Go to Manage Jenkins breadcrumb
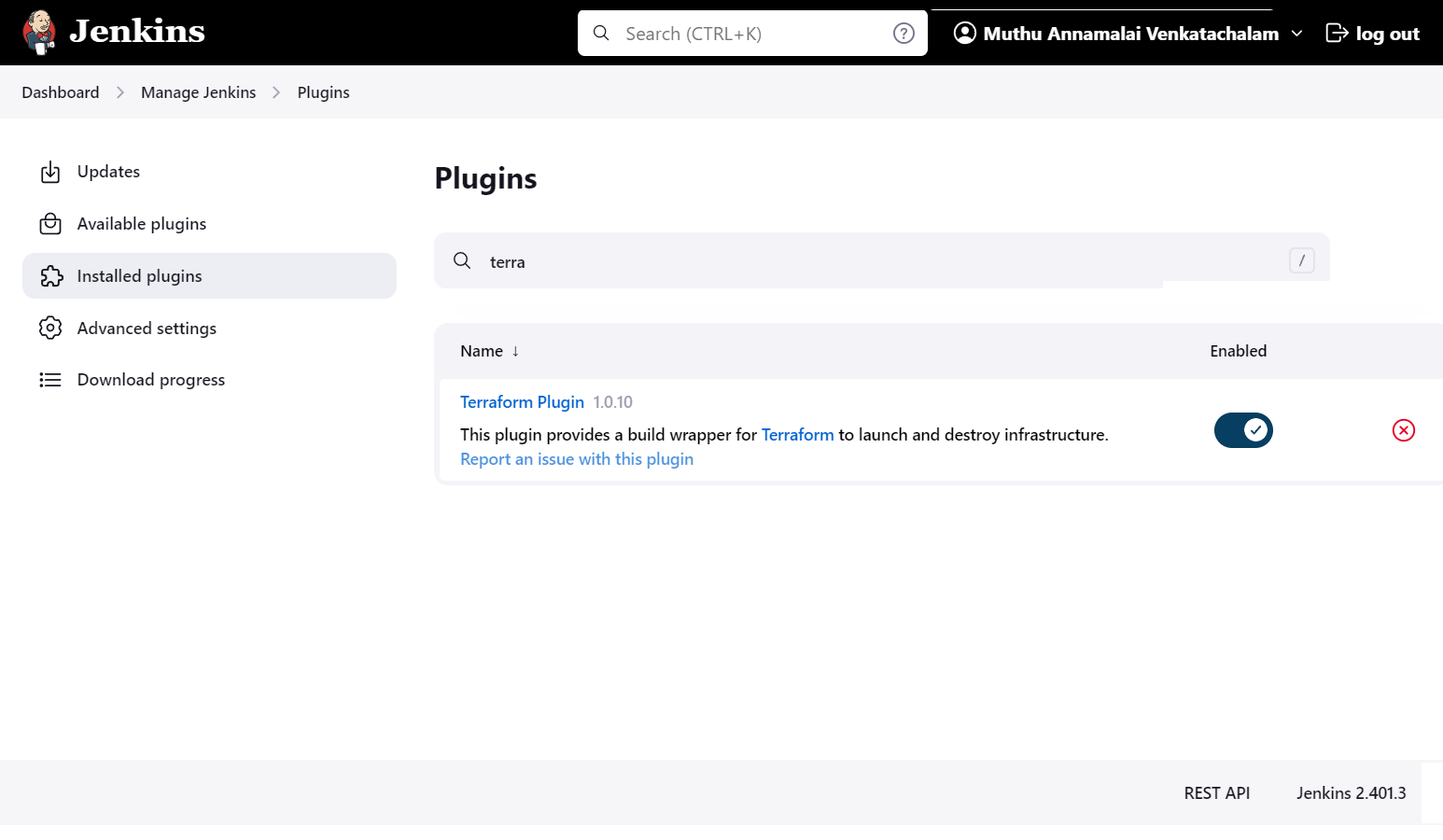The width and height of the screenshot is (1443, 840). [x=198, y=92]
